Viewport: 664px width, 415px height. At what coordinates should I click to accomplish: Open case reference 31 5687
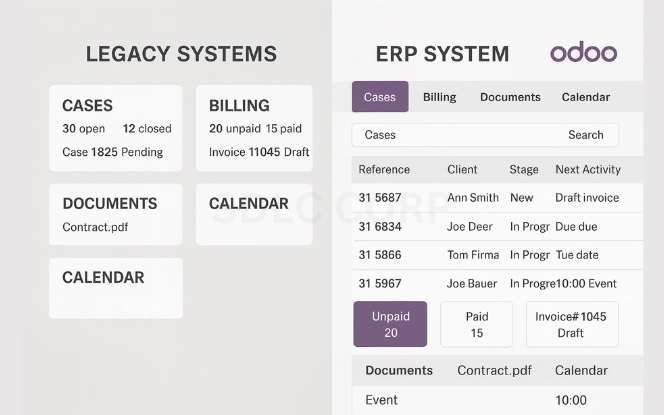pyautogui.click(x=380, y=198)
